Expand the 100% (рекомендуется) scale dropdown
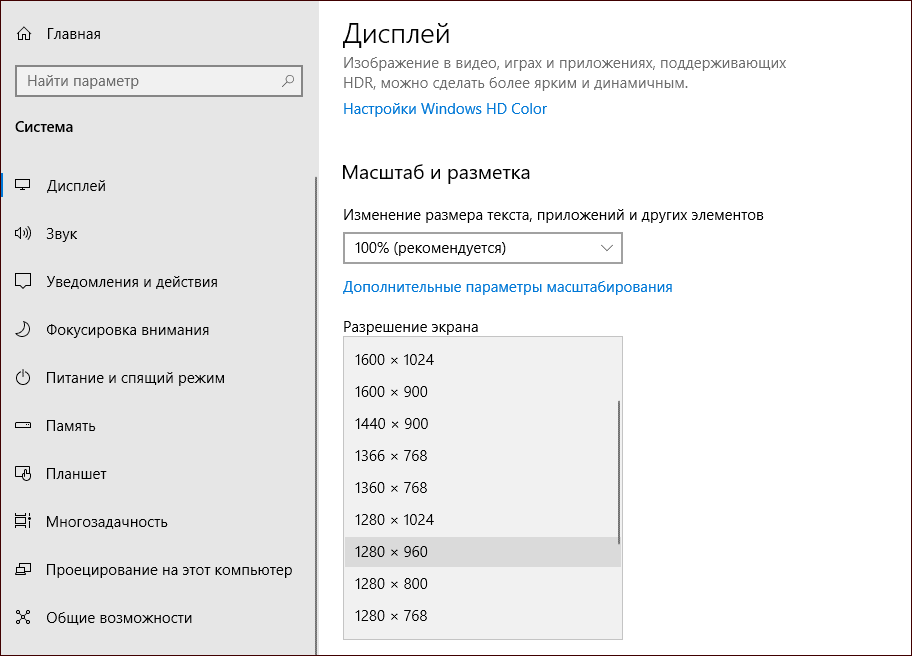 [x=482, y=247]
